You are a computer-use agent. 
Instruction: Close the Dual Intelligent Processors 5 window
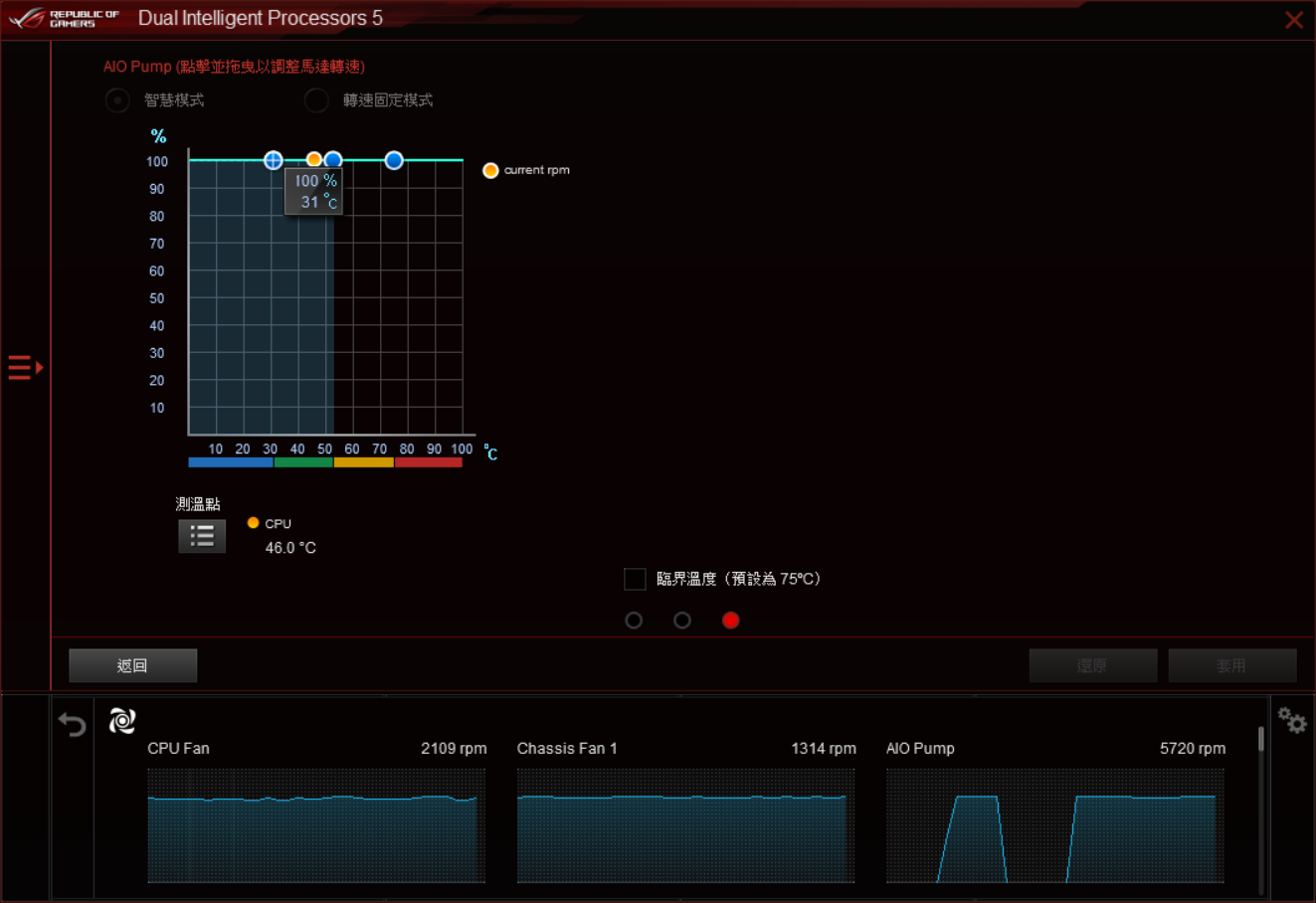(1293, 20)
